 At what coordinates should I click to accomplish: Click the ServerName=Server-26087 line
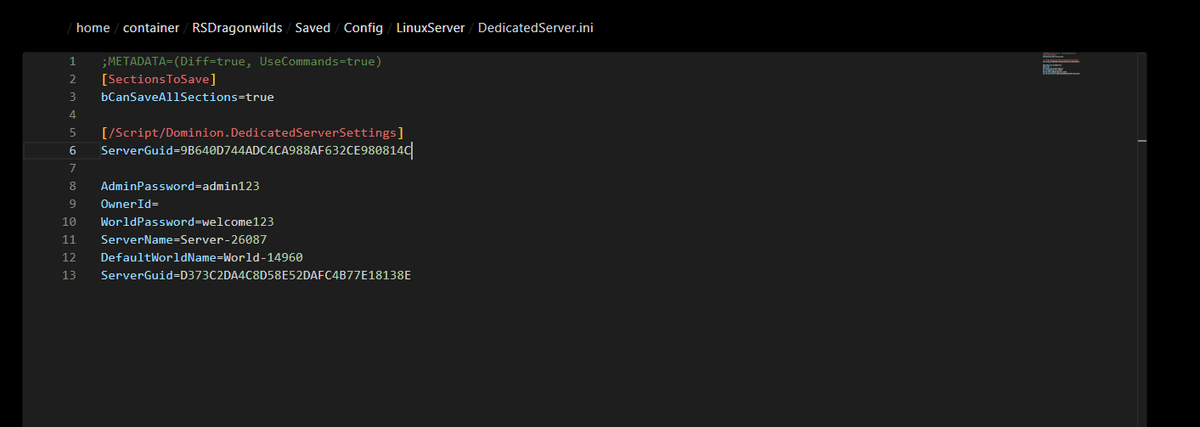click(x=184, y=240)
